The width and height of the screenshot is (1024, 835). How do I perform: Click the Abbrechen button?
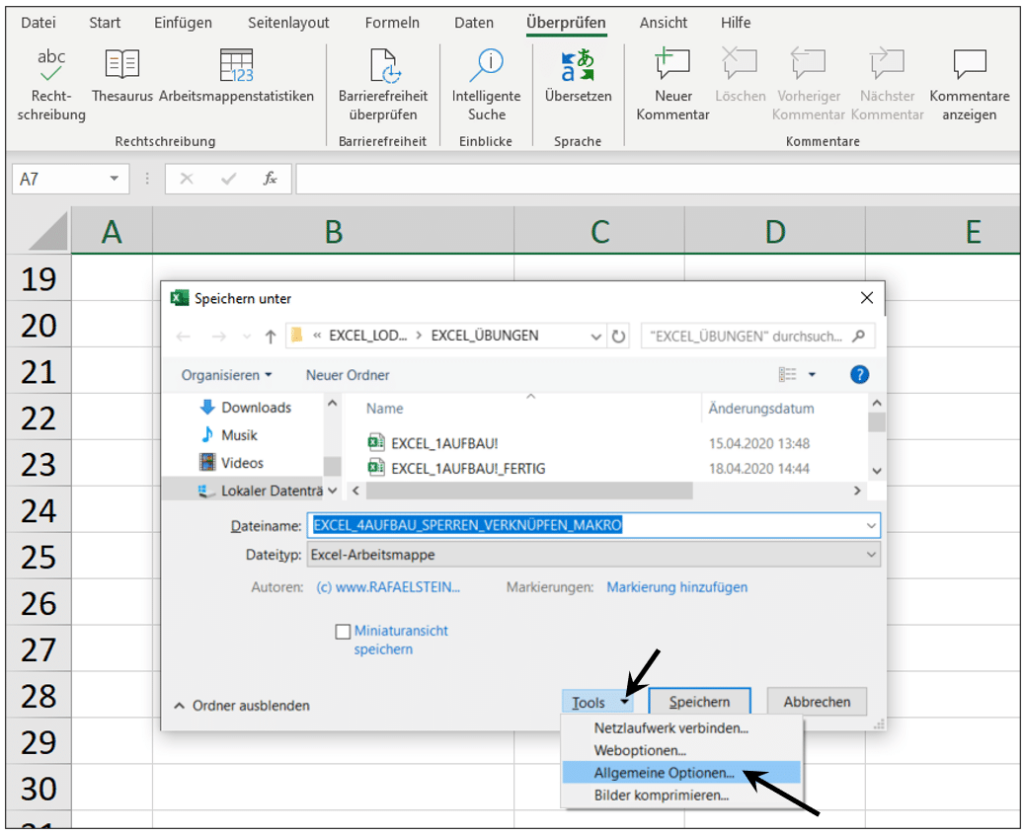coord(817,702)
